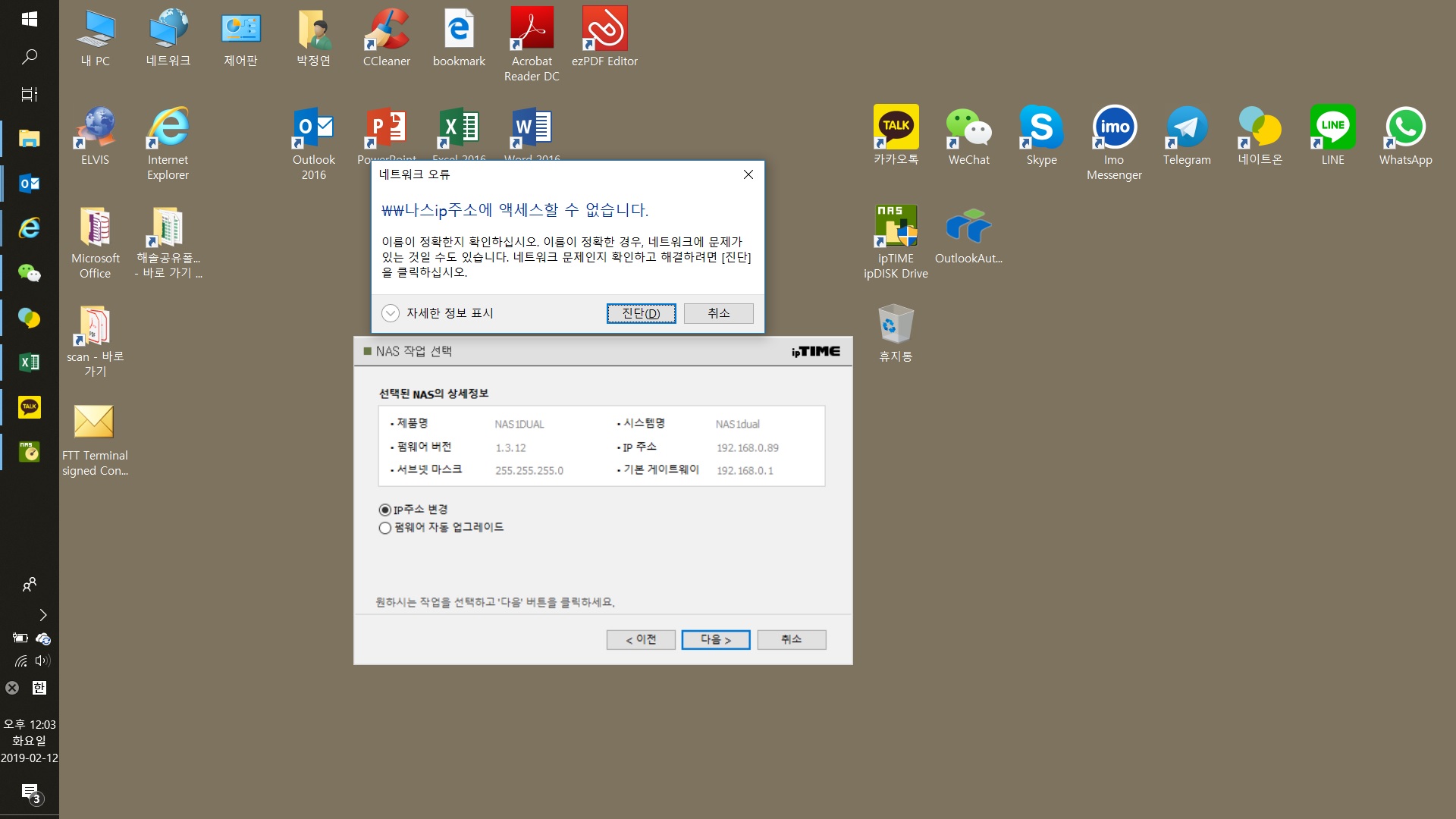1456x819 pixels.
Task: Open the WhatsApp desktop shortcut
Action: pos(1405,136)
